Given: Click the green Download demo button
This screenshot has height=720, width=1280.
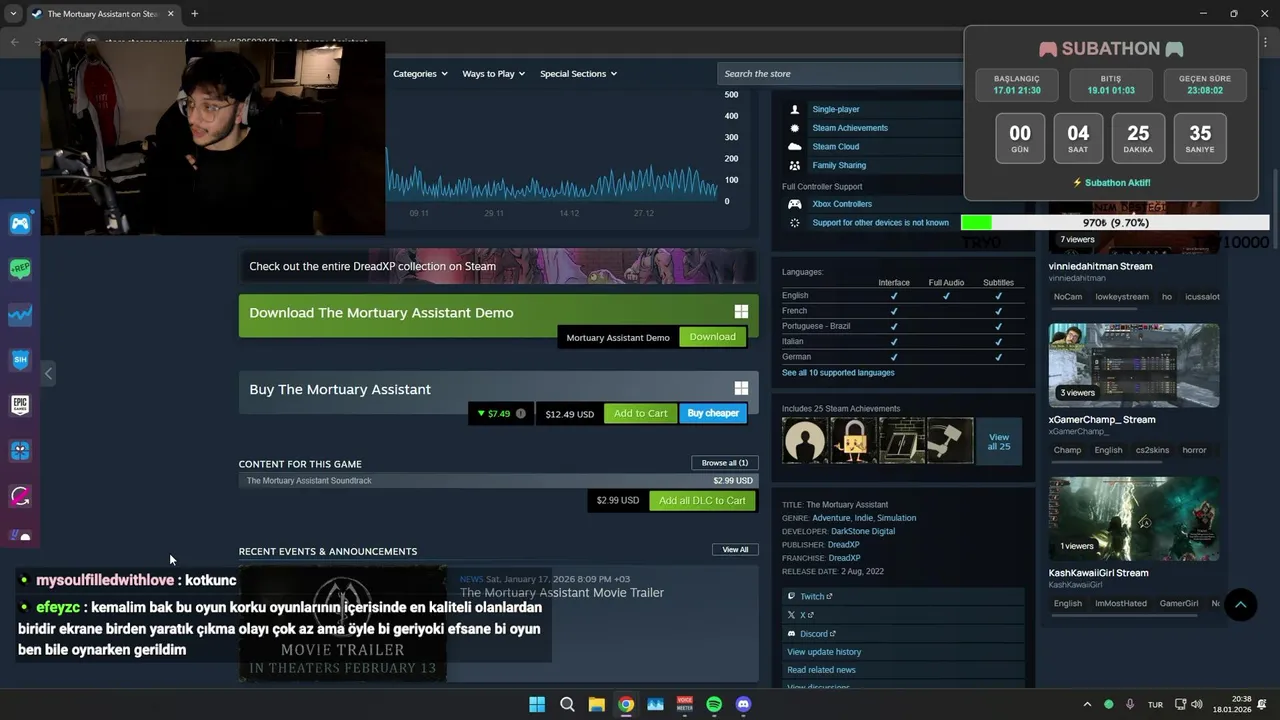Looking at the screenshot, I should tap(712, 337).
